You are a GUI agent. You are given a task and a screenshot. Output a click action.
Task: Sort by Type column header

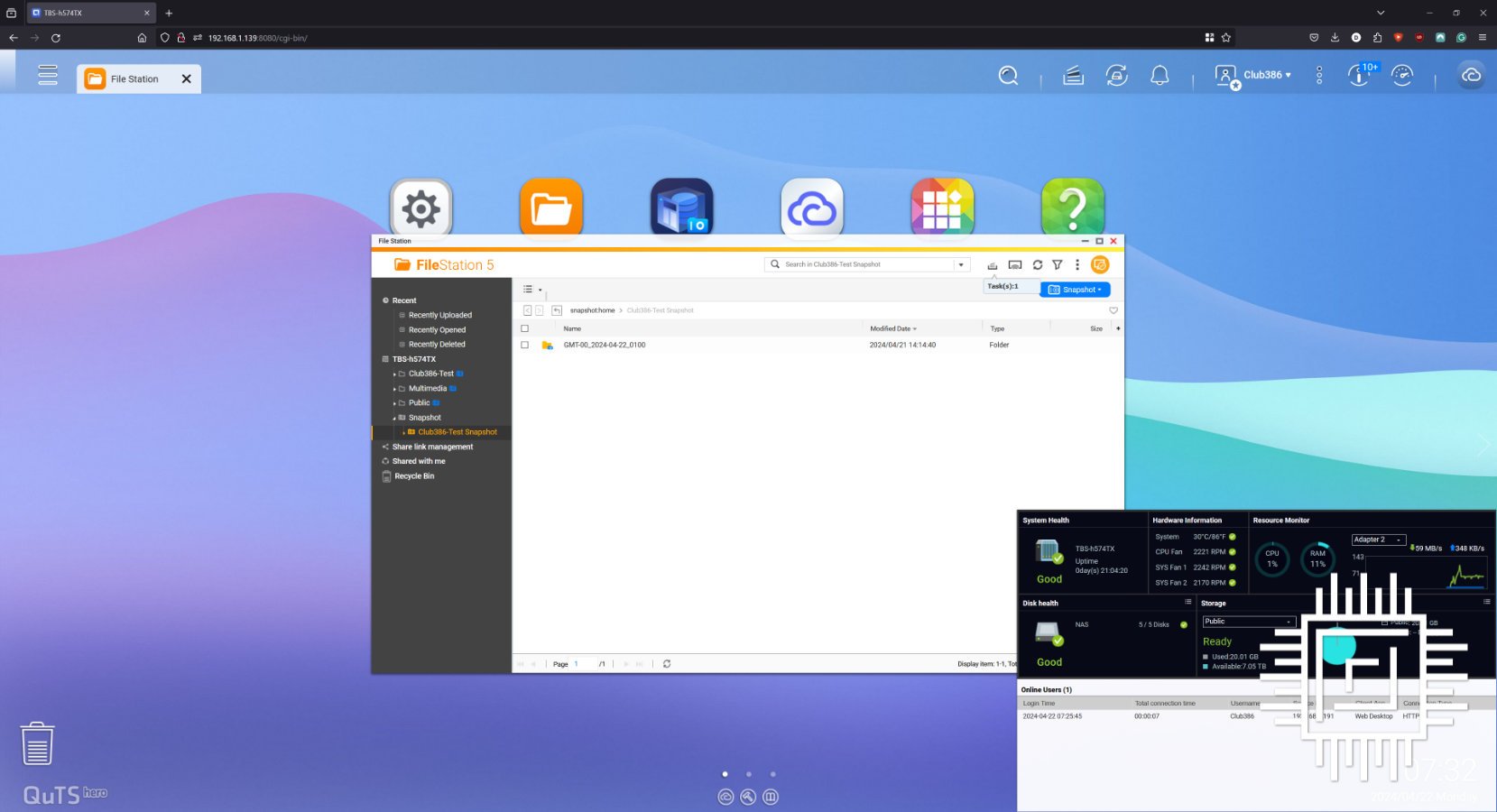coord(997,328)
